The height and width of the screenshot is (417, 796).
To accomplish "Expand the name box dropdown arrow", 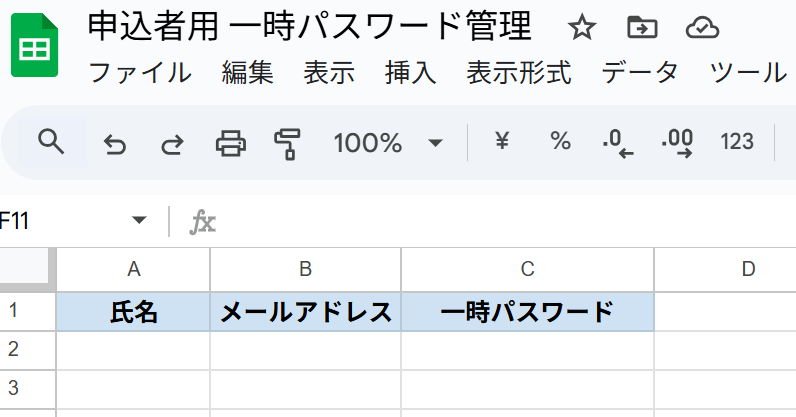I will point(139,220).
